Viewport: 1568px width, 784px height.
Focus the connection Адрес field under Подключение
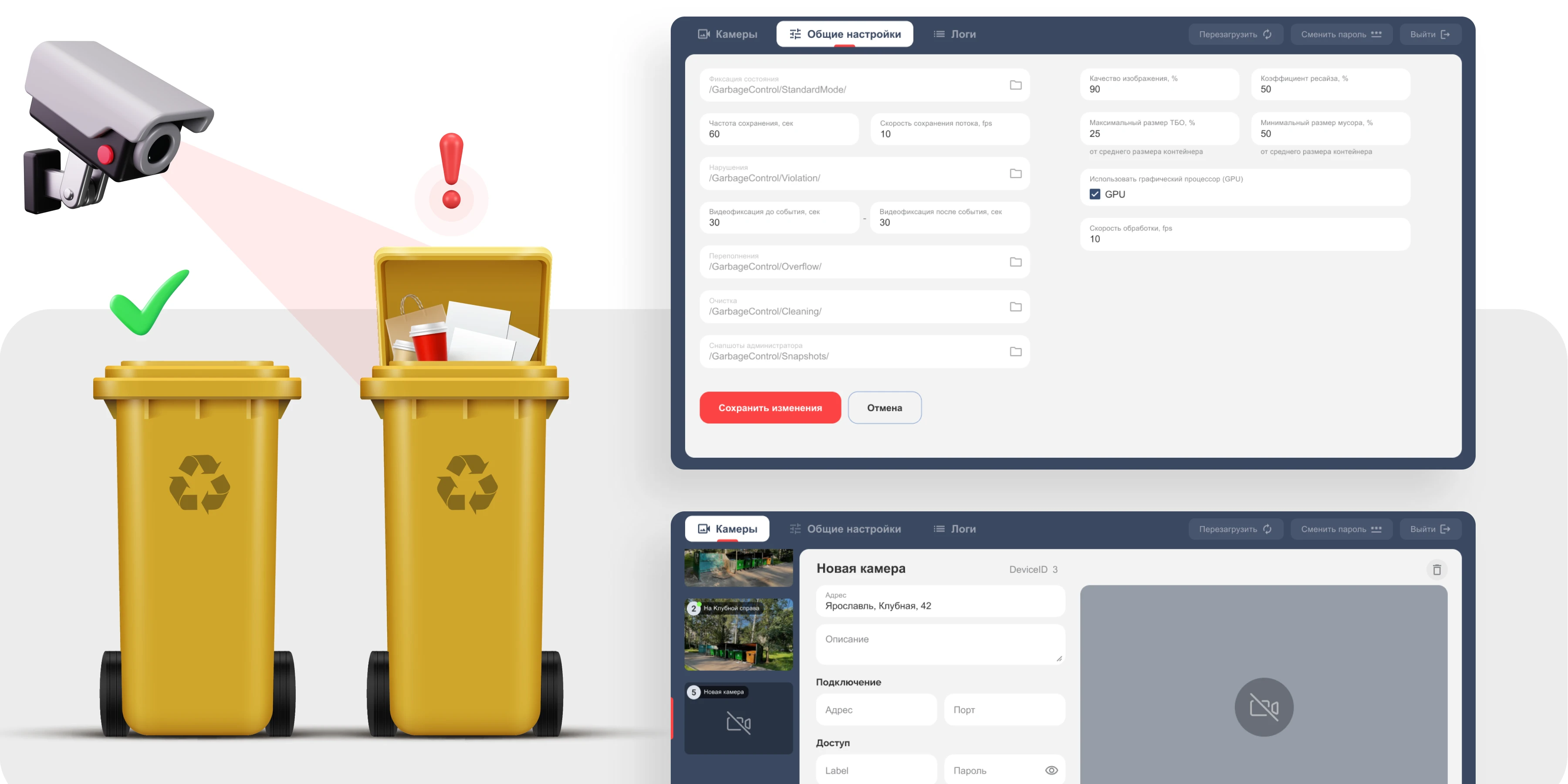tap(876, 710)
